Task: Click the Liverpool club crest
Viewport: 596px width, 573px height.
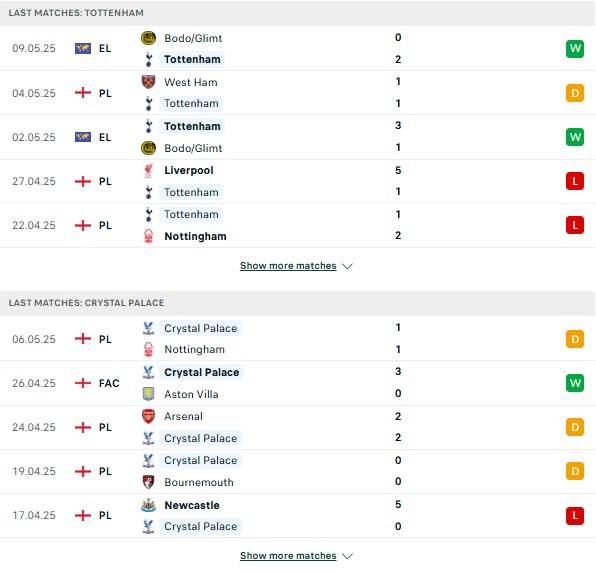Action: coord(148,170)
